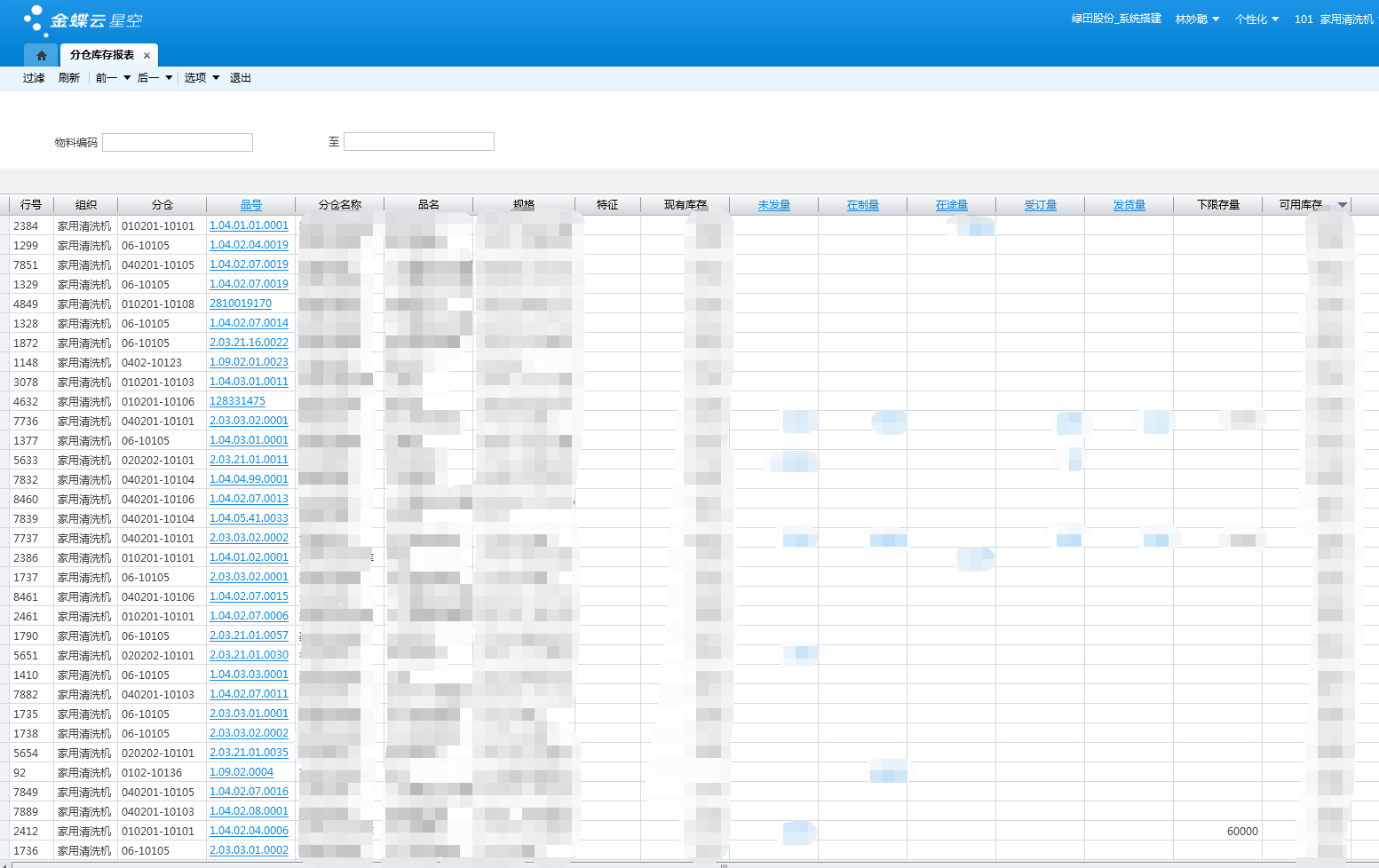1379x868 pixels.
Task: Focus the 物料编码 input field
Action: [178, 142]
